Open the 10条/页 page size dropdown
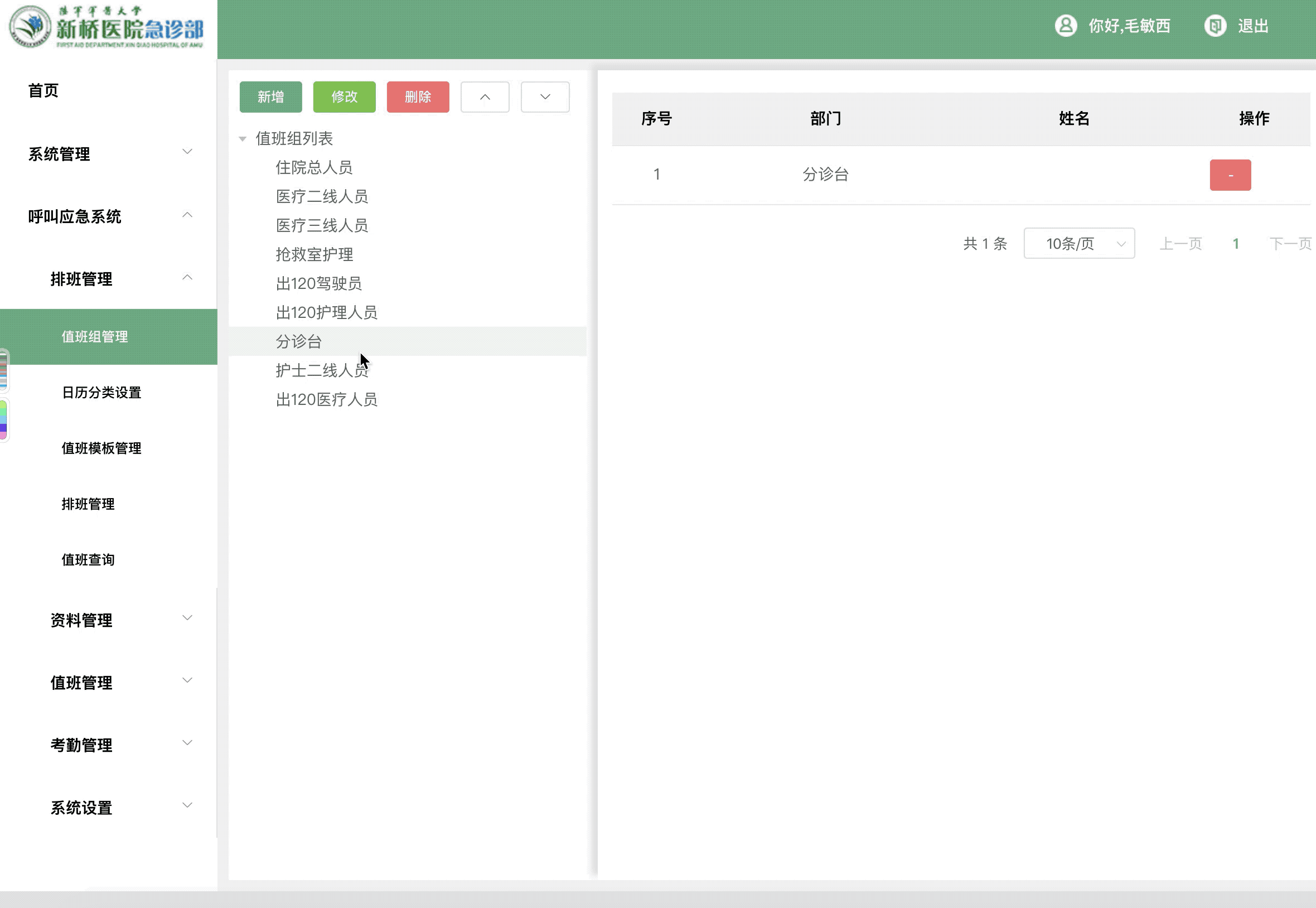 [x=1078, y=243]
